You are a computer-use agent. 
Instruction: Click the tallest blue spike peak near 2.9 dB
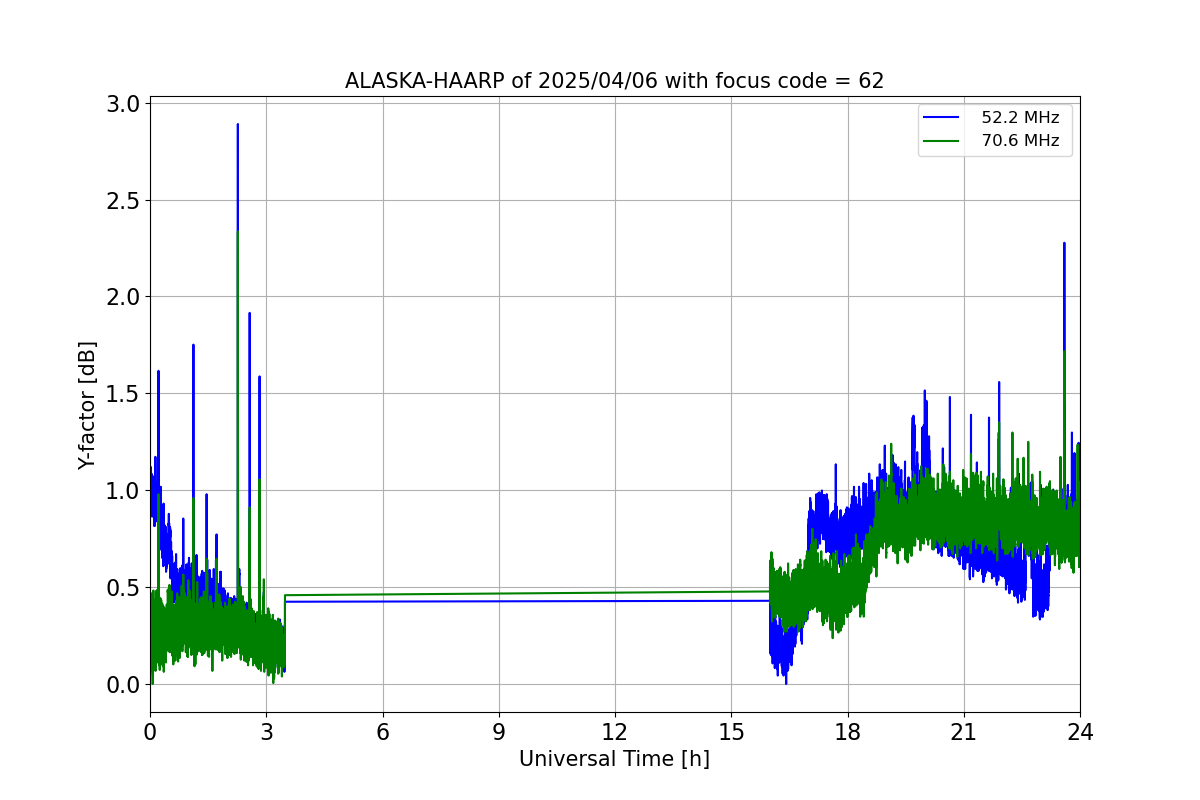(x=237, y=126)
